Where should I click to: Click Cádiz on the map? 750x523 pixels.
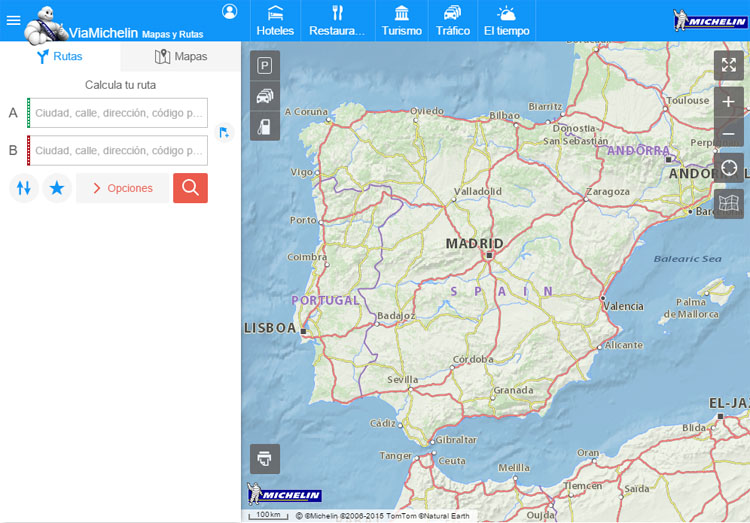click(x=383, y=423)
